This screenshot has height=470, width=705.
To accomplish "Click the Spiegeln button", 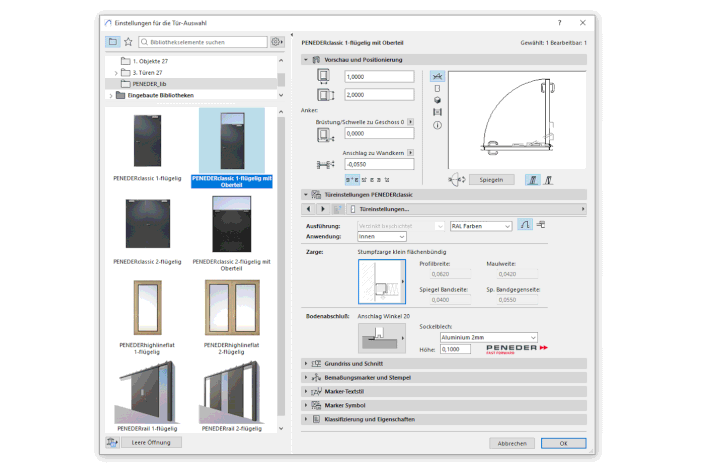I will point(491,180).
